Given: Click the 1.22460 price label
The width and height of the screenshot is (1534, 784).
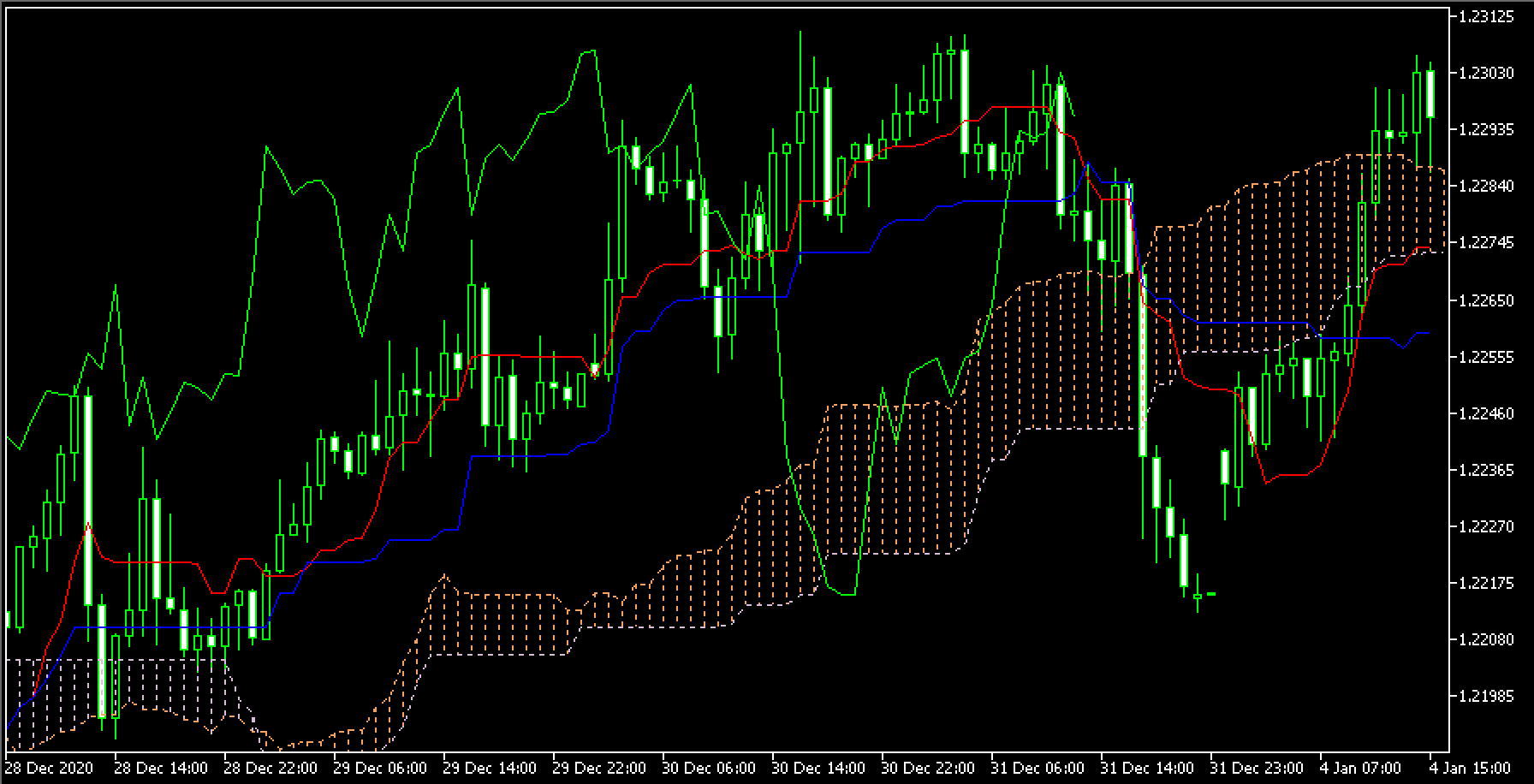Looking at the screenshot, I should (1485, 413).
